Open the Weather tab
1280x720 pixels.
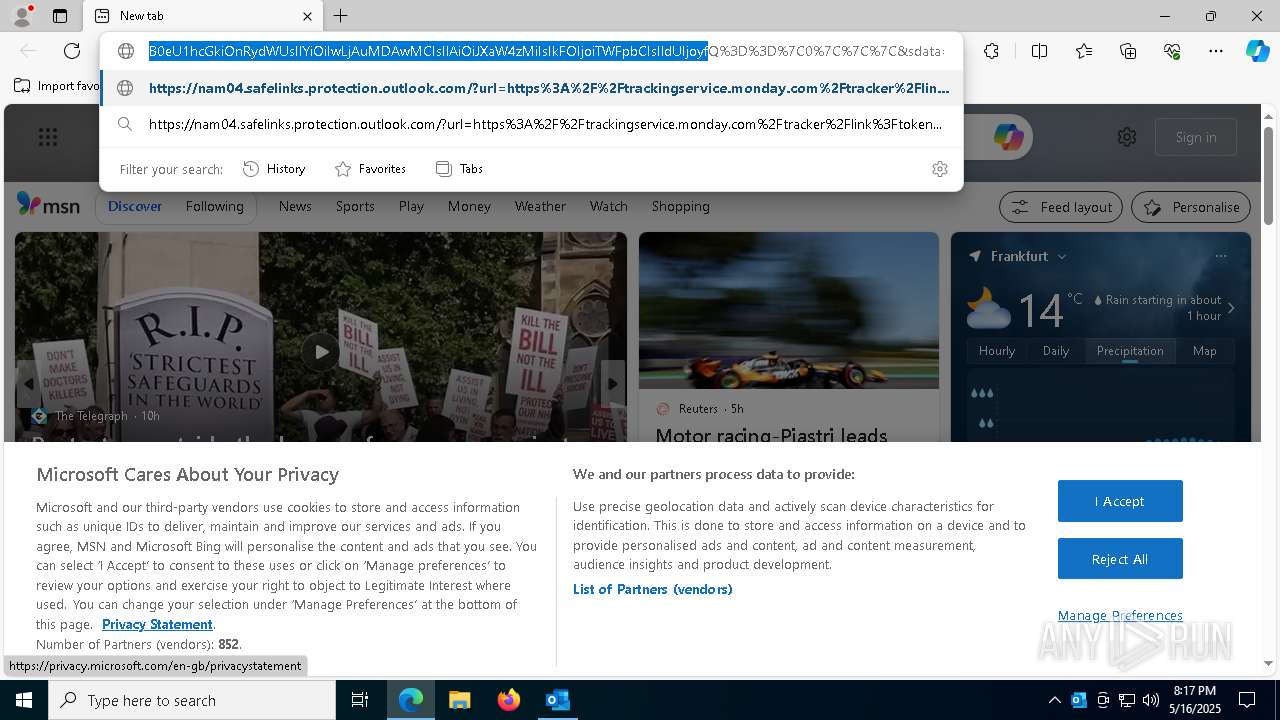[540, 206]
